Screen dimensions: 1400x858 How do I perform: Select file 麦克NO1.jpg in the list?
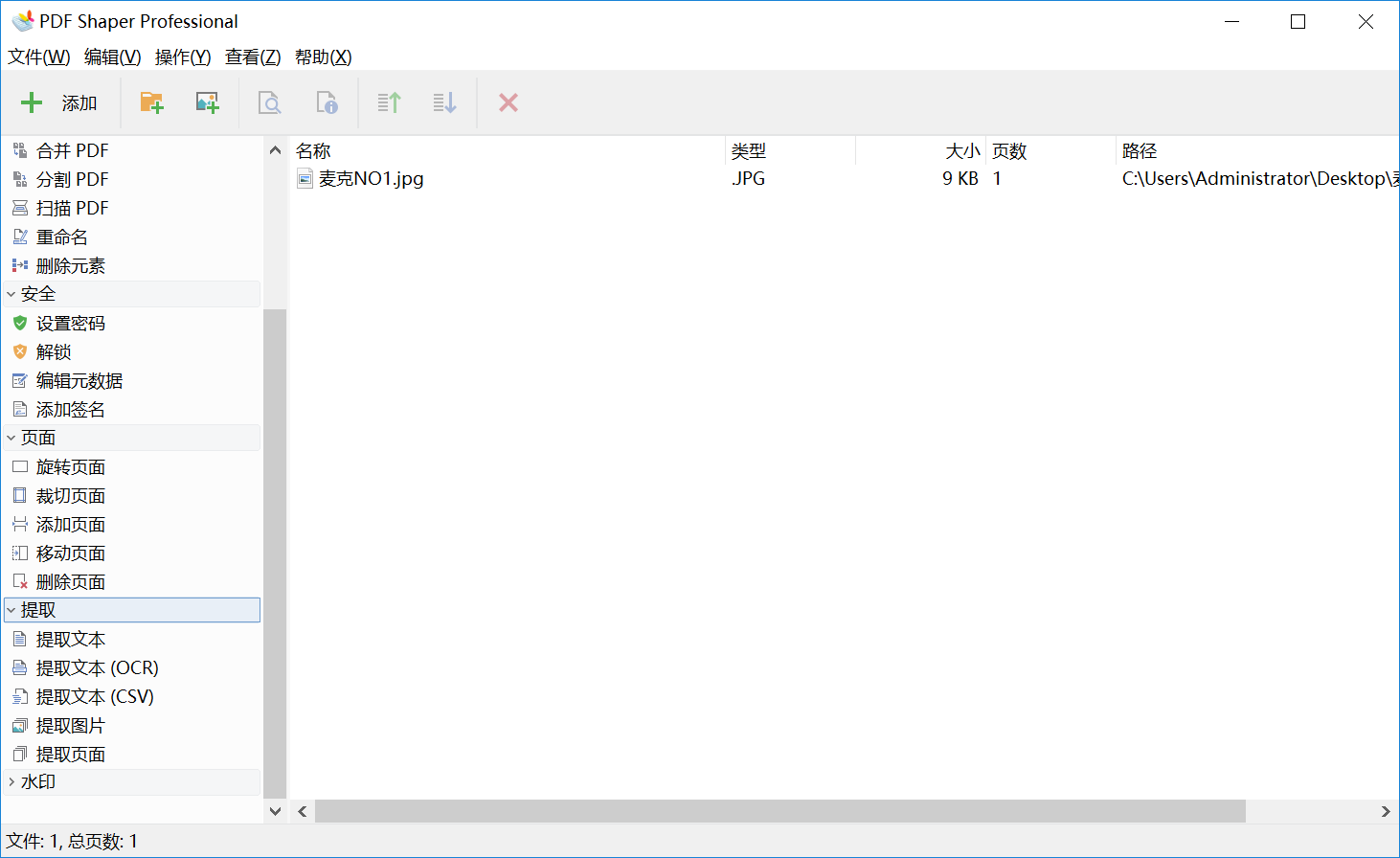(371, 178)
